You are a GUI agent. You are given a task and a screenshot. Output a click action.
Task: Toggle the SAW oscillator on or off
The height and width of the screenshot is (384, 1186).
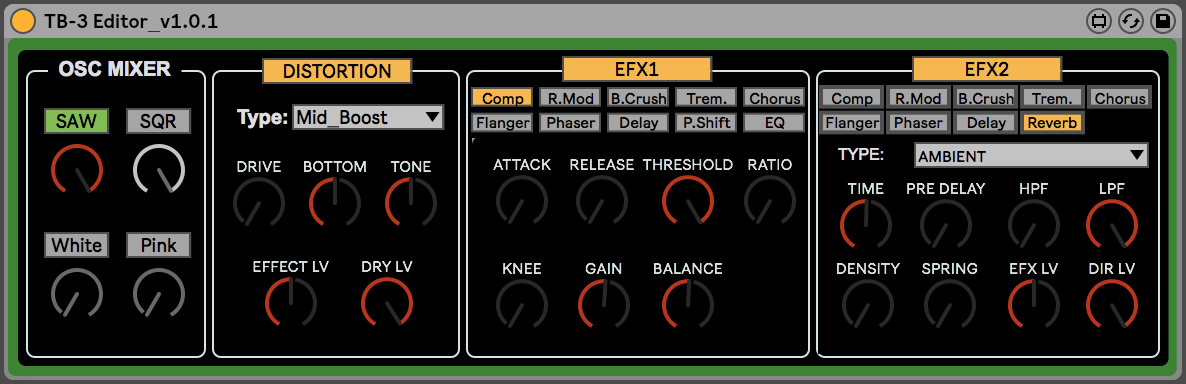pos(77,121)
